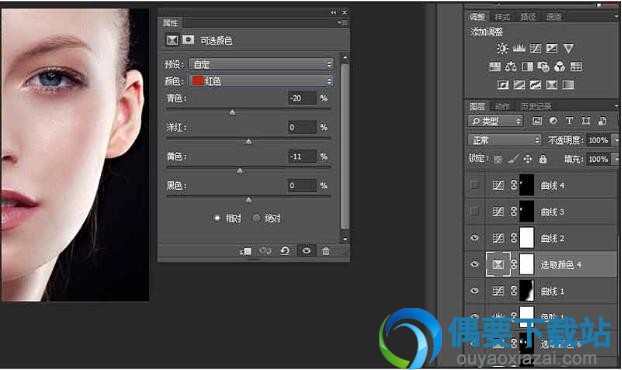Select the 绝对 (Absolute) radio button

coord(256,218)
